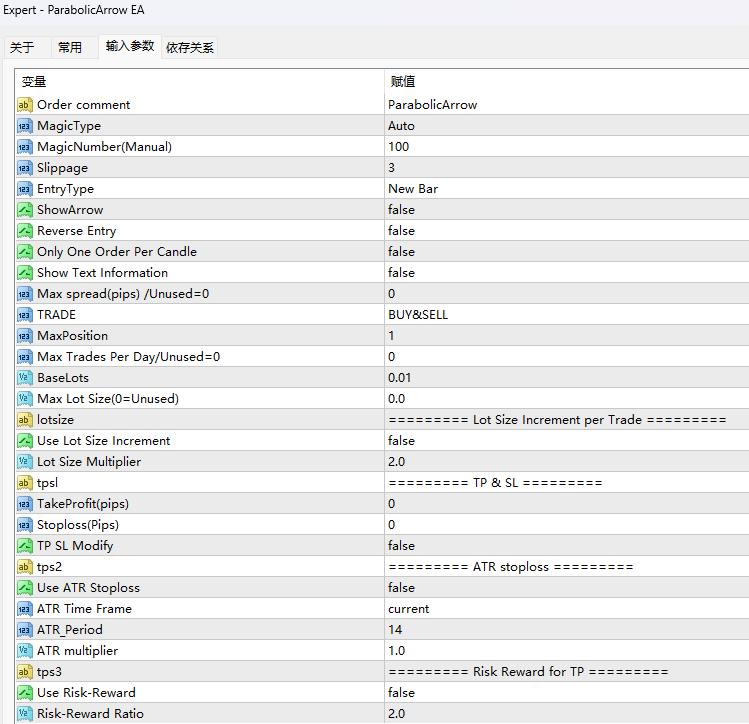Open the EntryType New Bar dropdown
The width and height of the screenshot is (749, 724).
click(412, 189)
